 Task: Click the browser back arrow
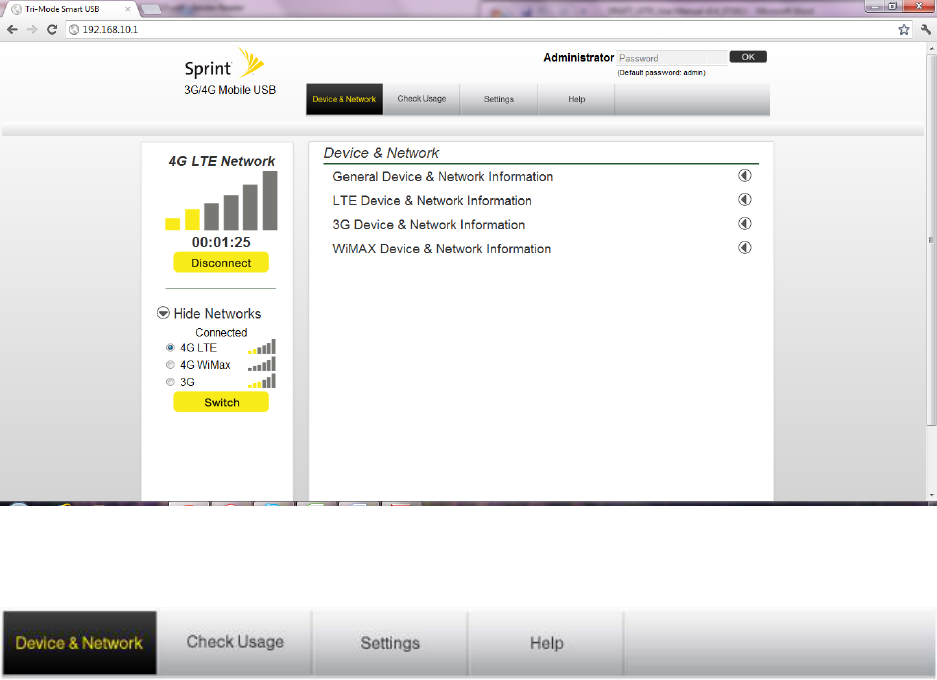(13, 29)
